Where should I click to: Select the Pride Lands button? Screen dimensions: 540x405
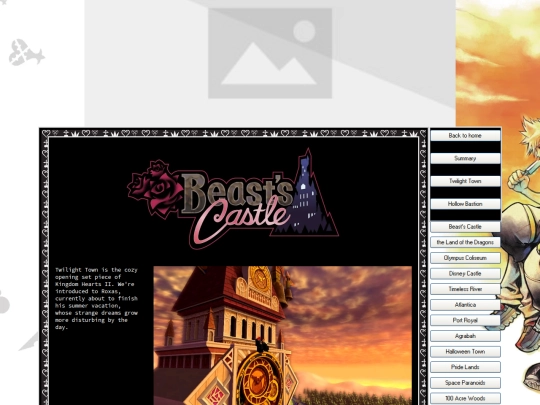pyautogui.click(x=465, y=367)
